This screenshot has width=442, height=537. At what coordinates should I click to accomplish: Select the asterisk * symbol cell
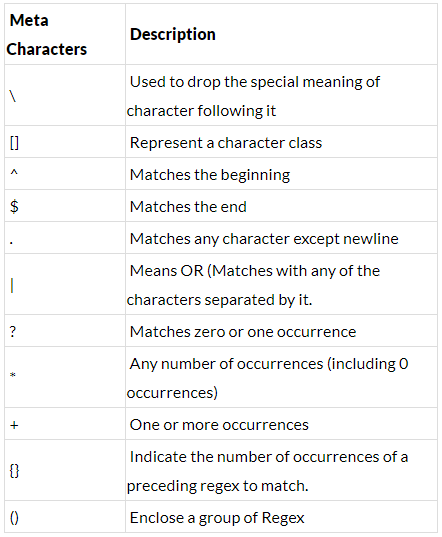click(x=65, y=377)
